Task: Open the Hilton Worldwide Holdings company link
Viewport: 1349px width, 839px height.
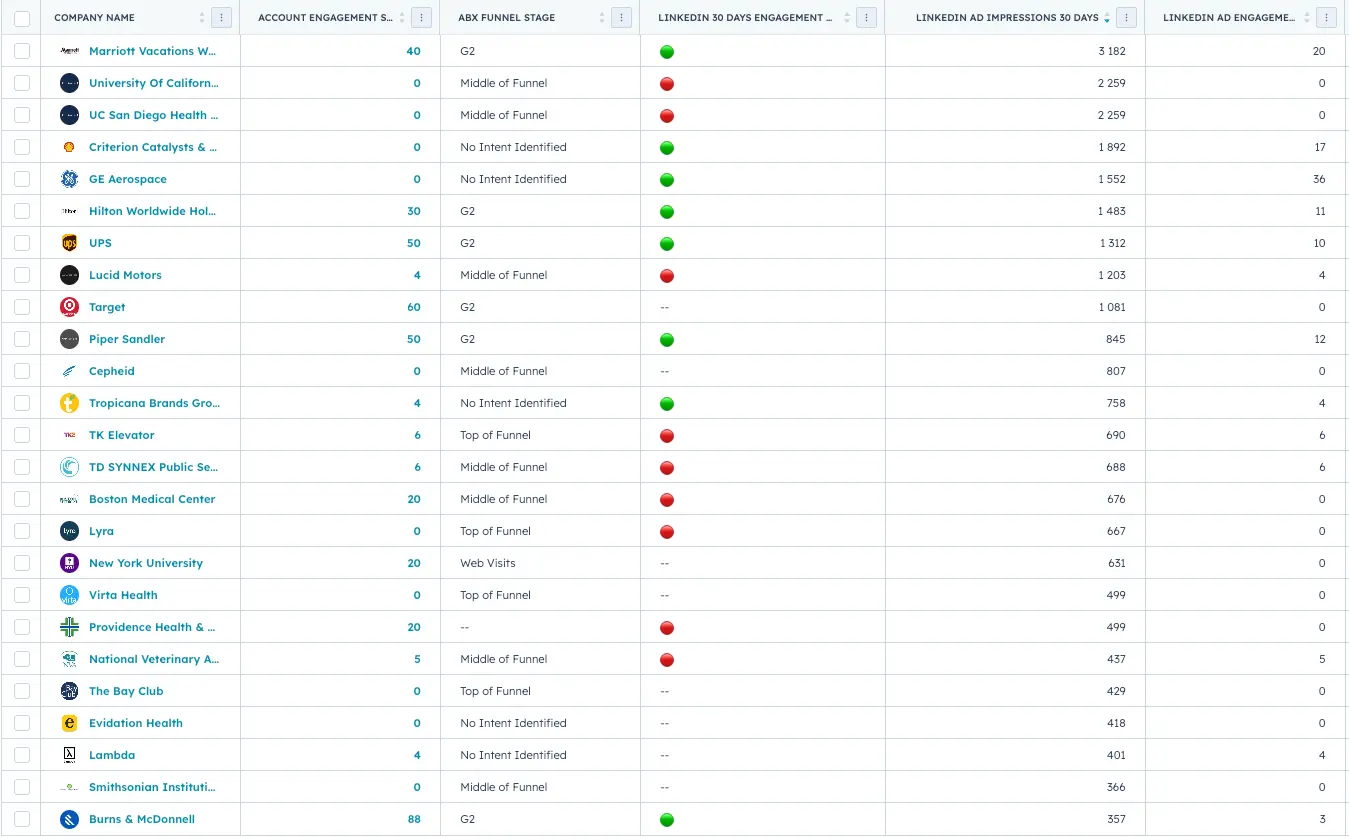Action: pyautogui.click(x=152, y=211)
